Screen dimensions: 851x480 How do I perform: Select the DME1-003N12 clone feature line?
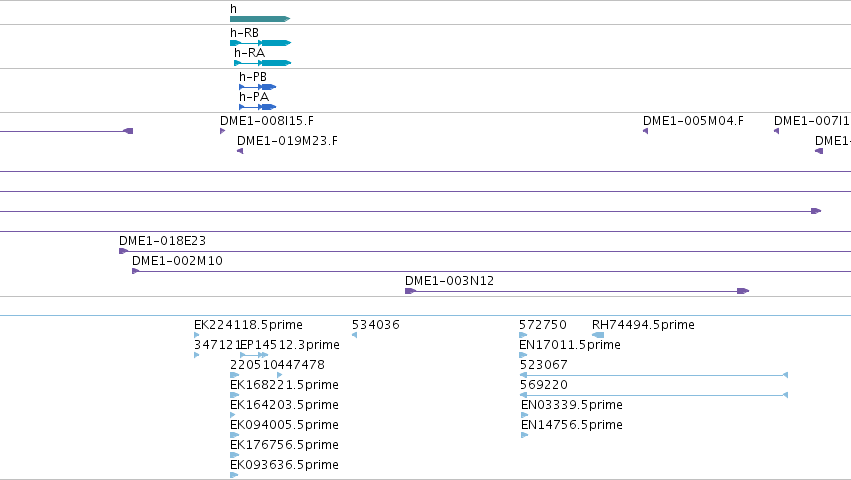tap(577, 291)
